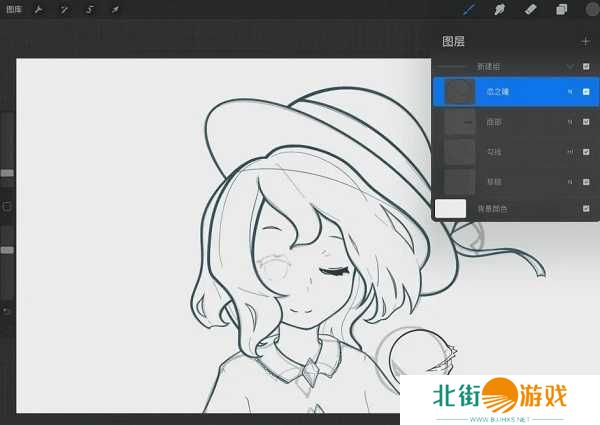The image size is (600, 425).
Task: Open the Adjustments magic wand menu
Action: [x=64, y=10]
